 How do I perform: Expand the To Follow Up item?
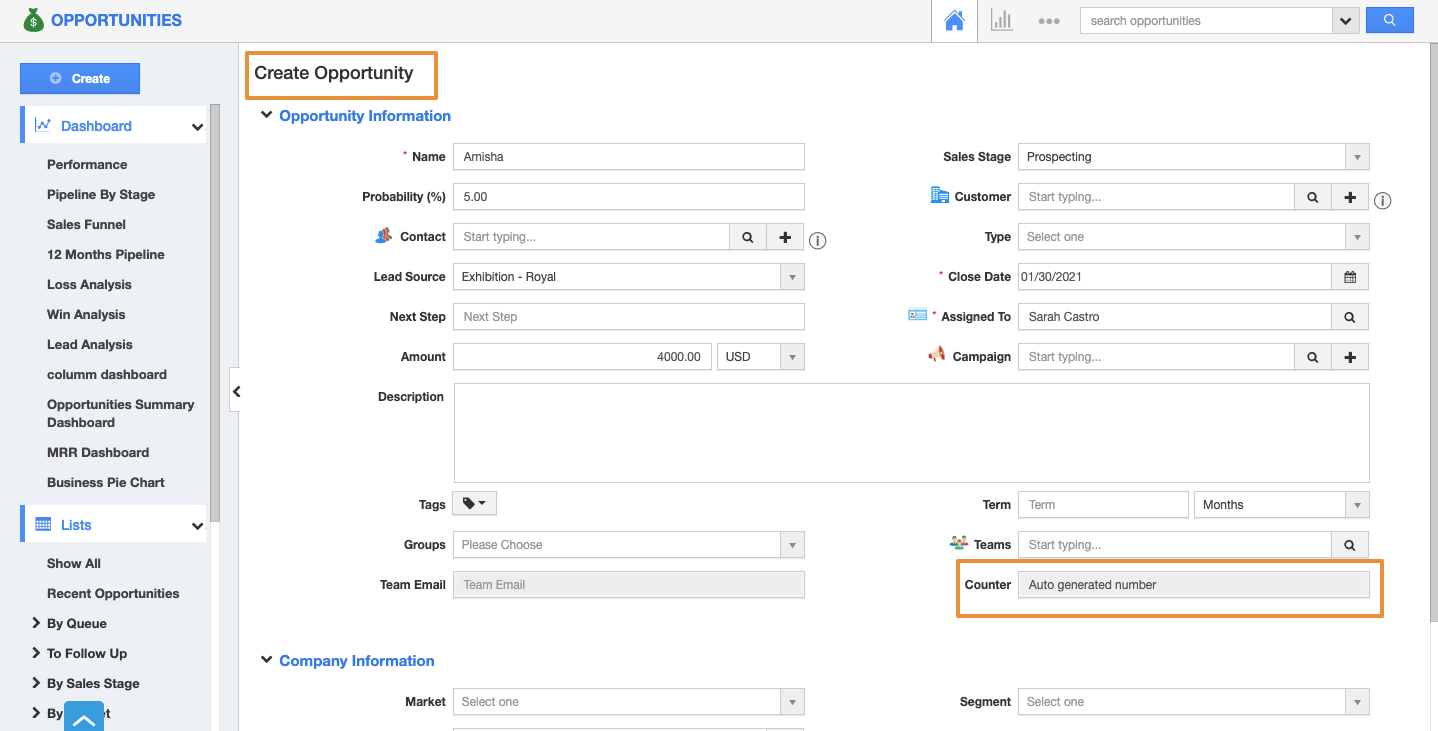36,653
